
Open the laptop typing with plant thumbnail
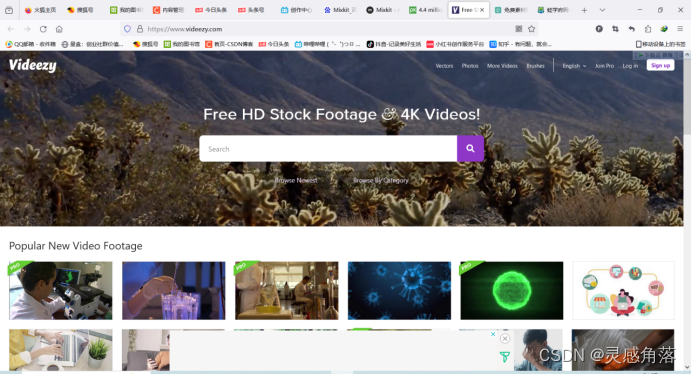[x=60, y=350]
